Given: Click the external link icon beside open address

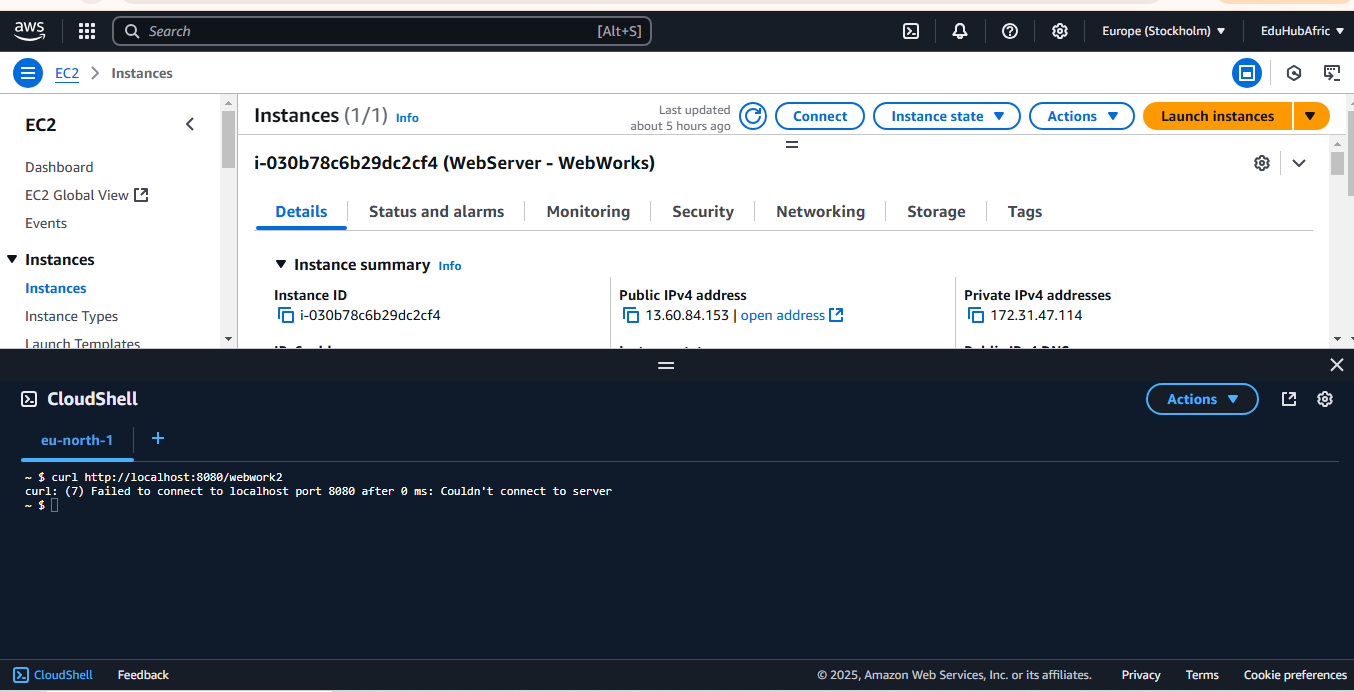Looking at the screenshot, I should (x=837, y=315).
